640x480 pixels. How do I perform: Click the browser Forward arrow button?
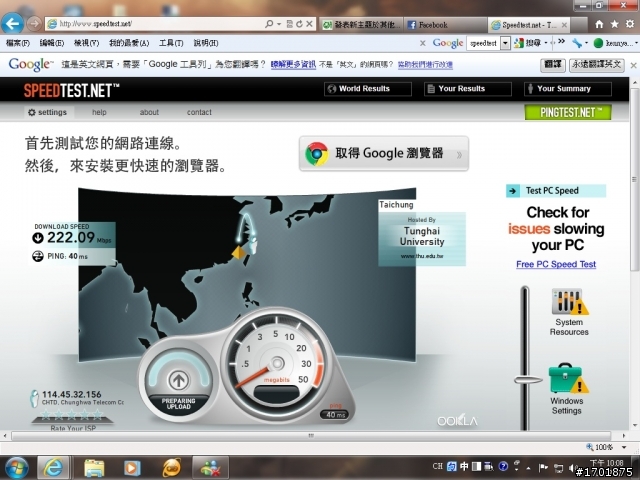pos(34,24)
